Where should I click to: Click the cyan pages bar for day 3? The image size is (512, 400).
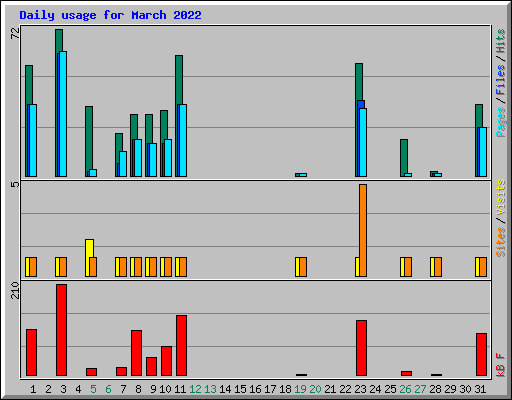tap(63, 114)
